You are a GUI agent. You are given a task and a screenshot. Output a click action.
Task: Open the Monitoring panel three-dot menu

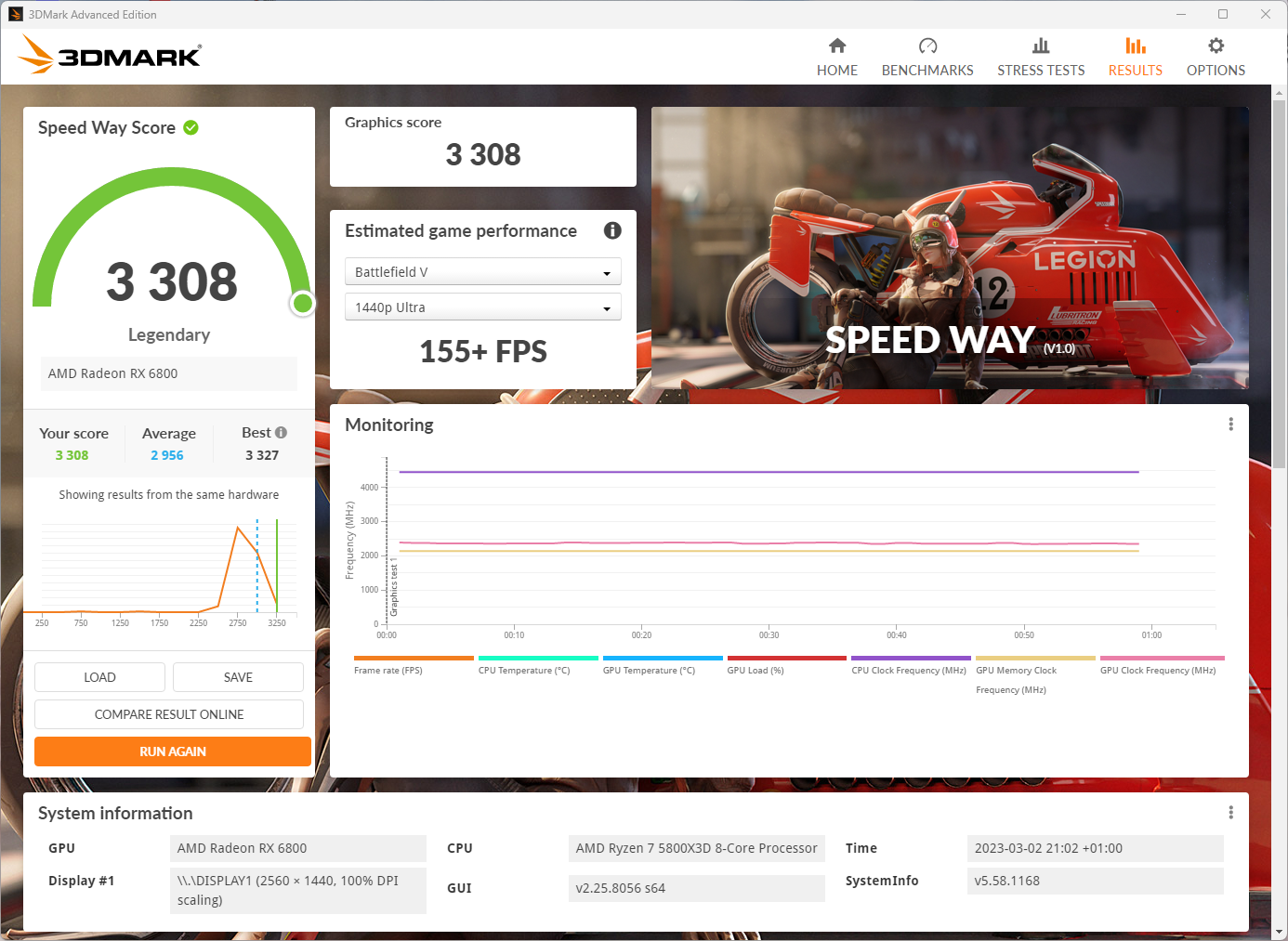click(1230, 425)
